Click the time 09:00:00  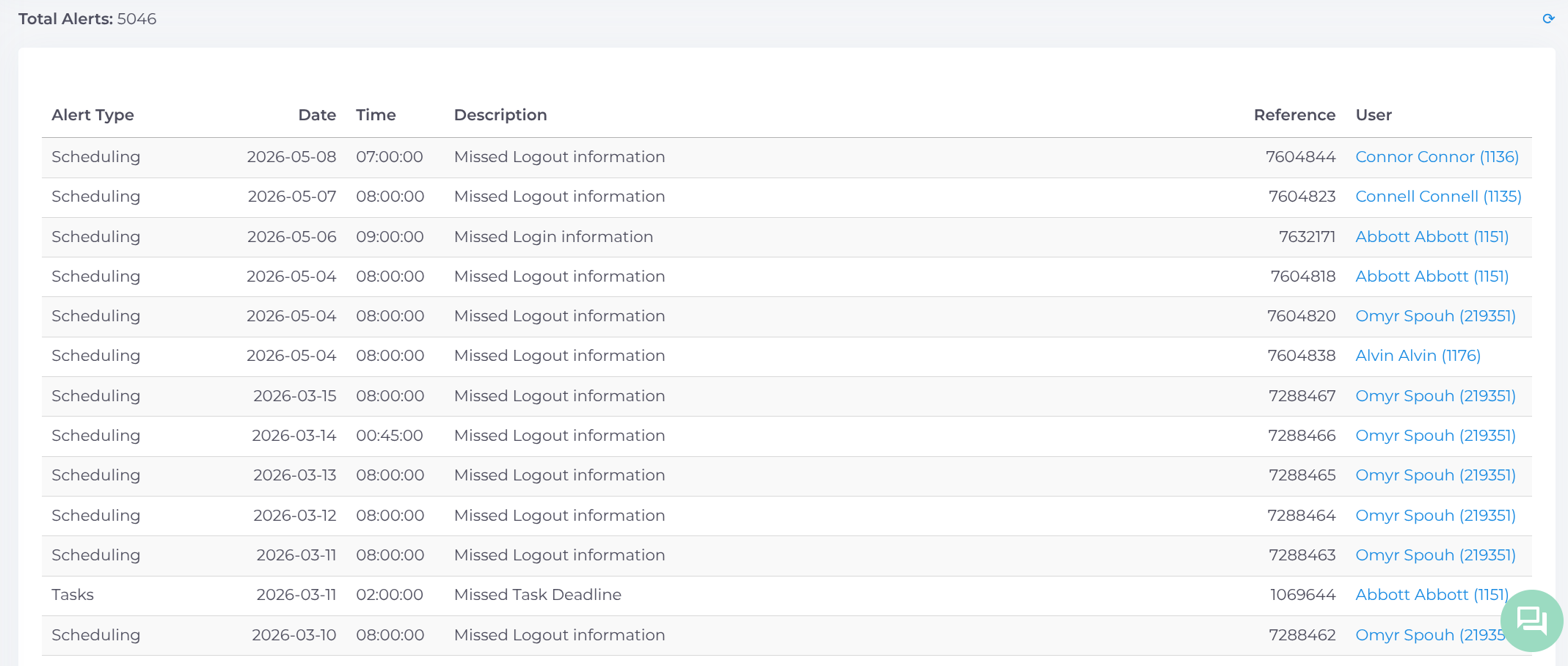point(390,237)
